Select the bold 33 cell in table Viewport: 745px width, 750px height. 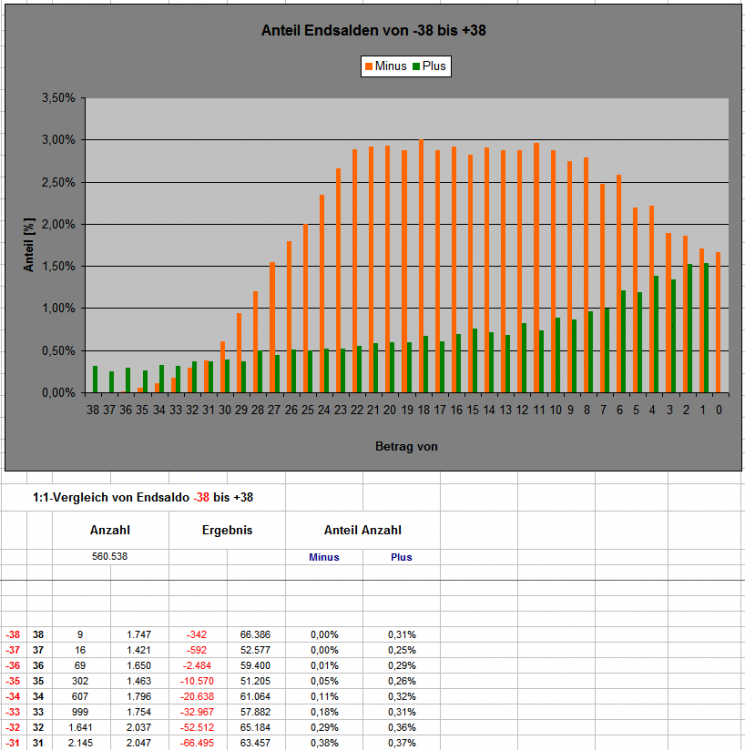click(x=39, y=712)
